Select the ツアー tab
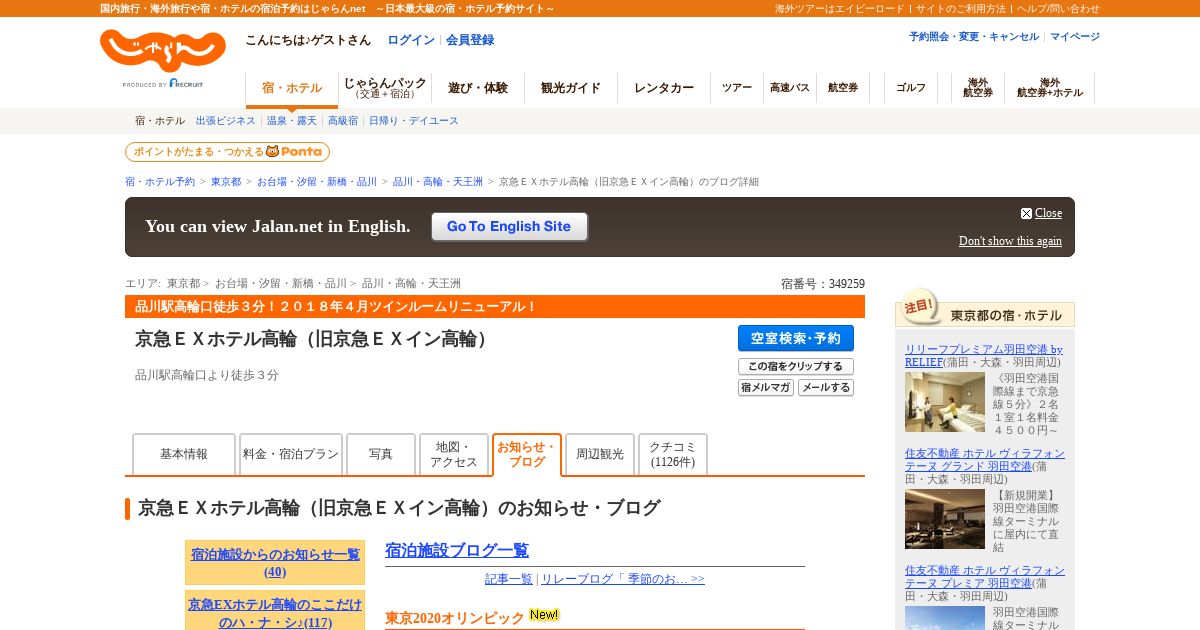Viewport: 1200px width, 630px height. [x=737, y=88]
